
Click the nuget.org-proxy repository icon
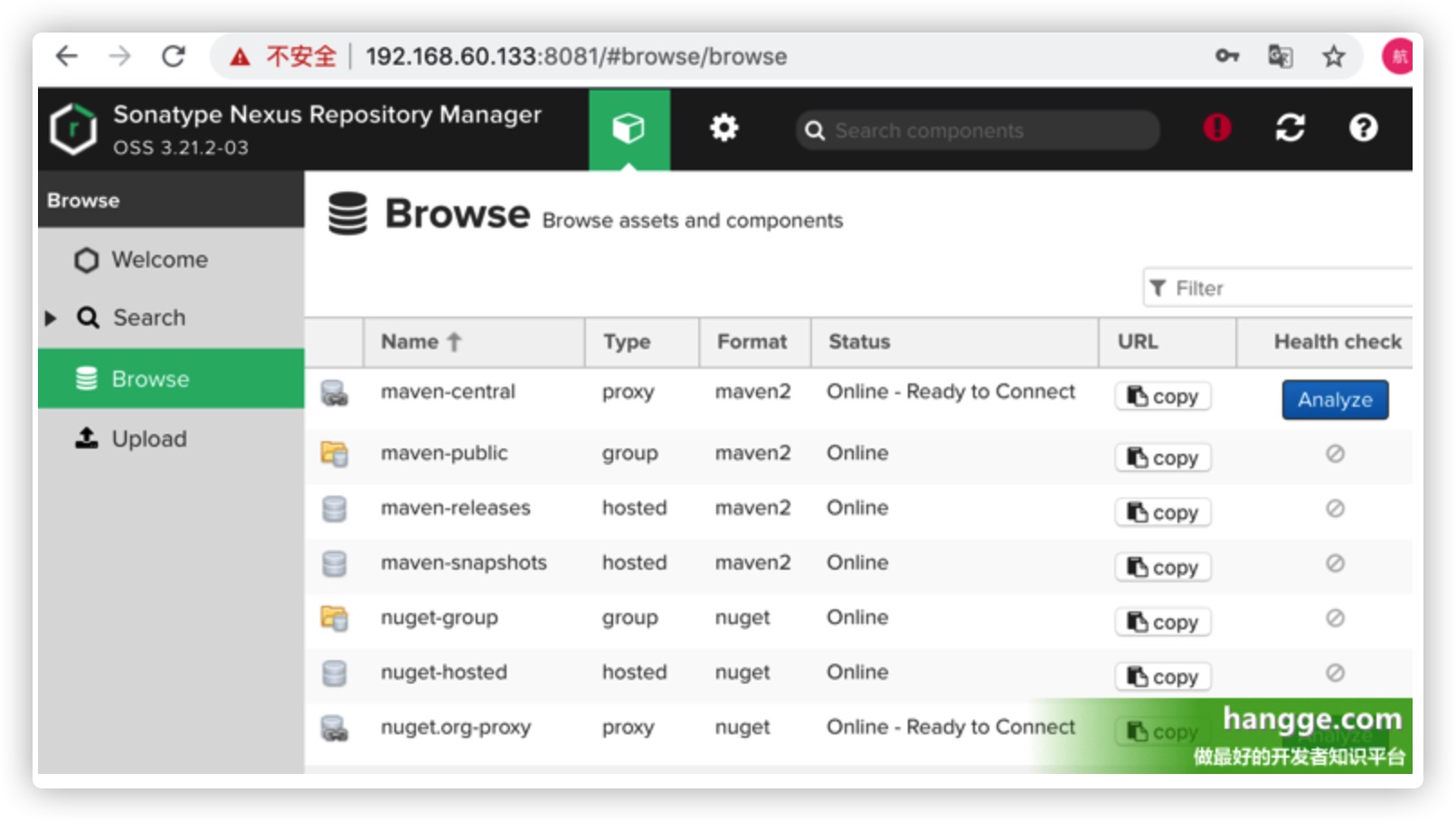coord(335,728)
